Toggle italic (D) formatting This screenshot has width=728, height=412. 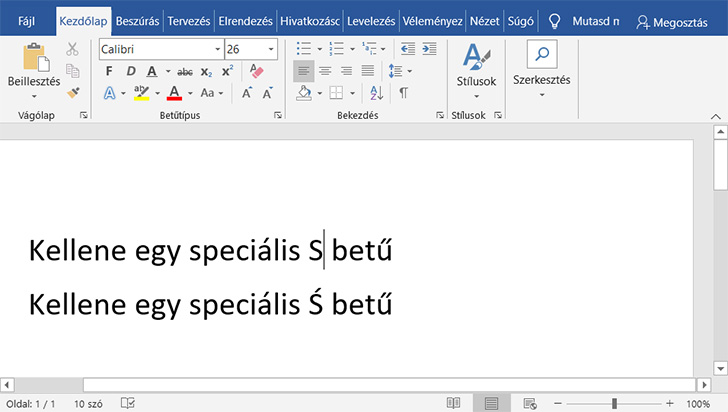coord(129,71)
